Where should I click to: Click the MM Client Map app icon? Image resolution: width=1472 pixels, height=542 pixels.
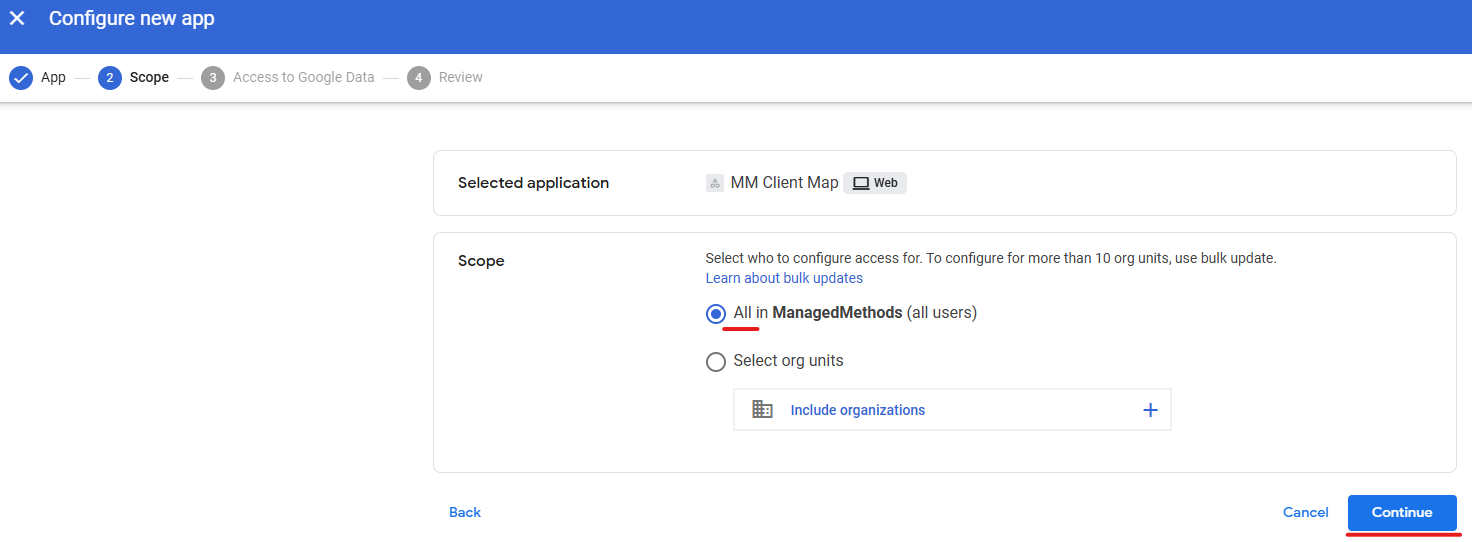click(x=715, y=183)
